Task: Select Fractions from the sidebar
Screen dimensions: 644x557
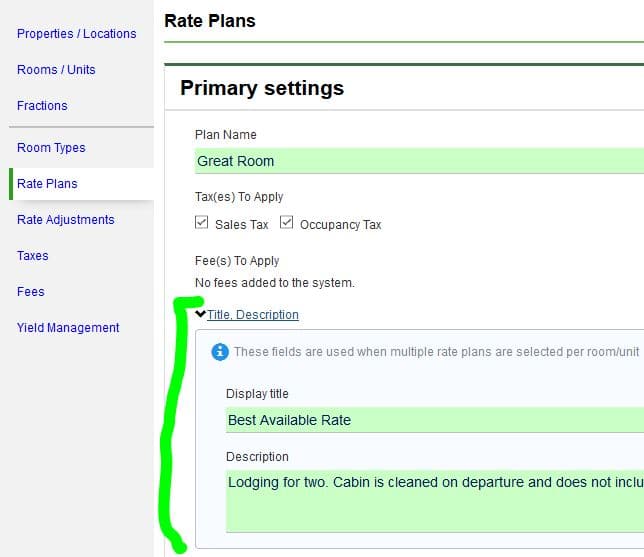Action: (x=42, y=106)
